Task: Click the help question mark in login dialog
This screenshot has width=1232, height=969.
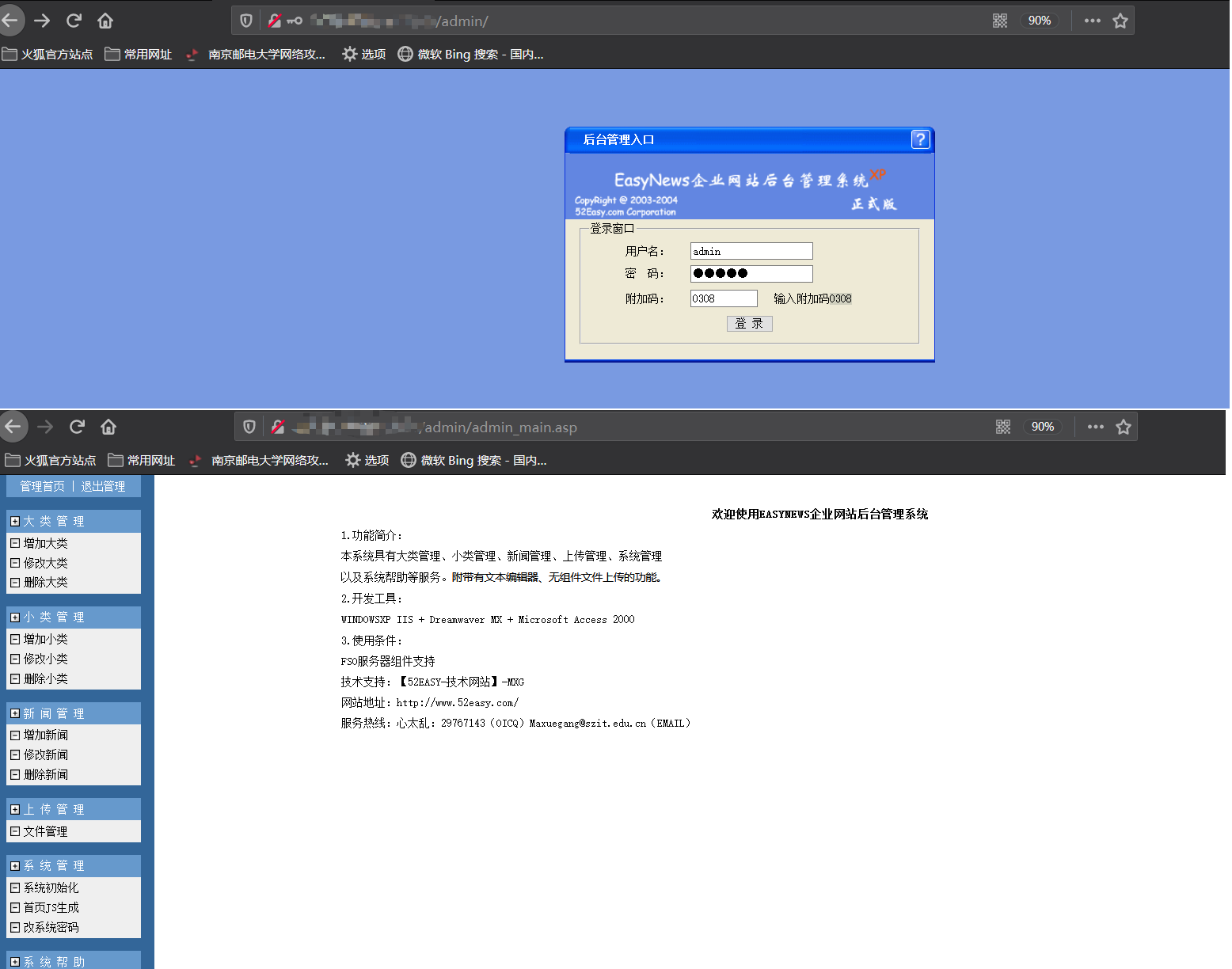Action: [x=920, y=139]
